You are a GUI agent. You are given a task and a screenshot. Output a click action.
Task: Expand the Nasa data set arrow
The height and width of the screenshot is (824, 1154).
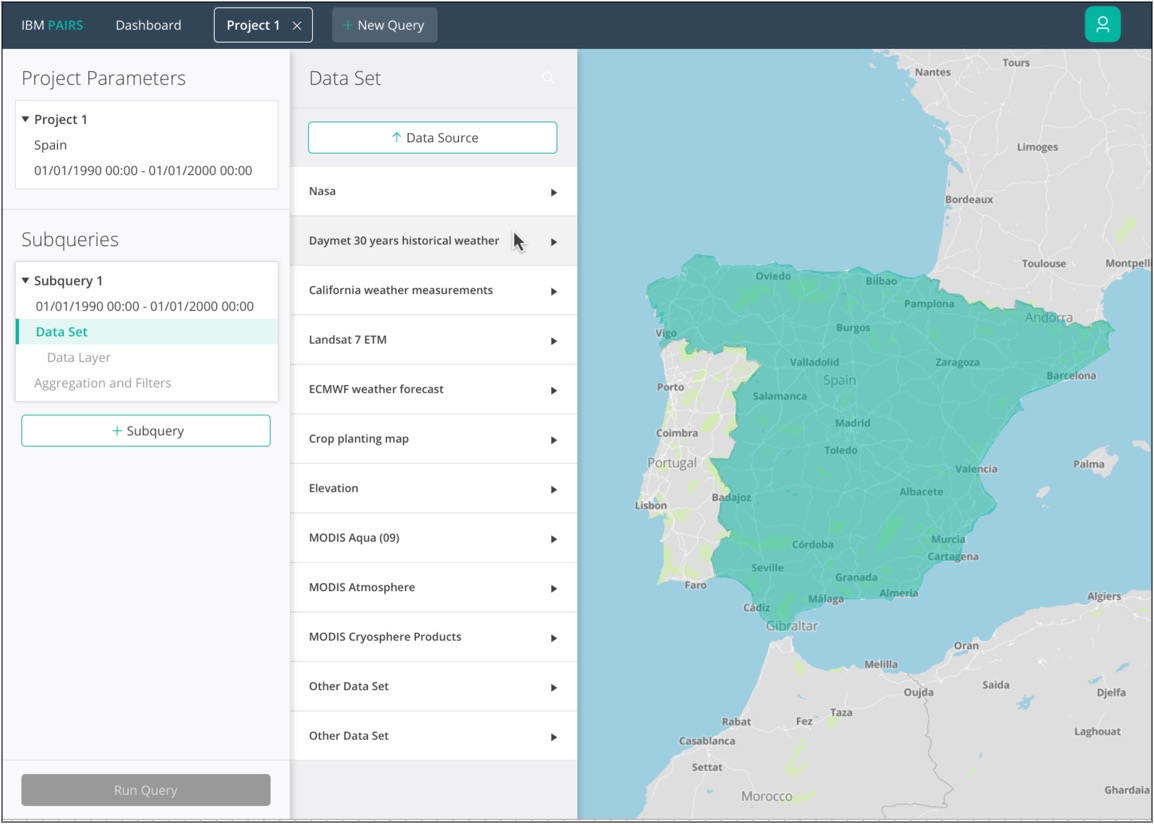553,192
